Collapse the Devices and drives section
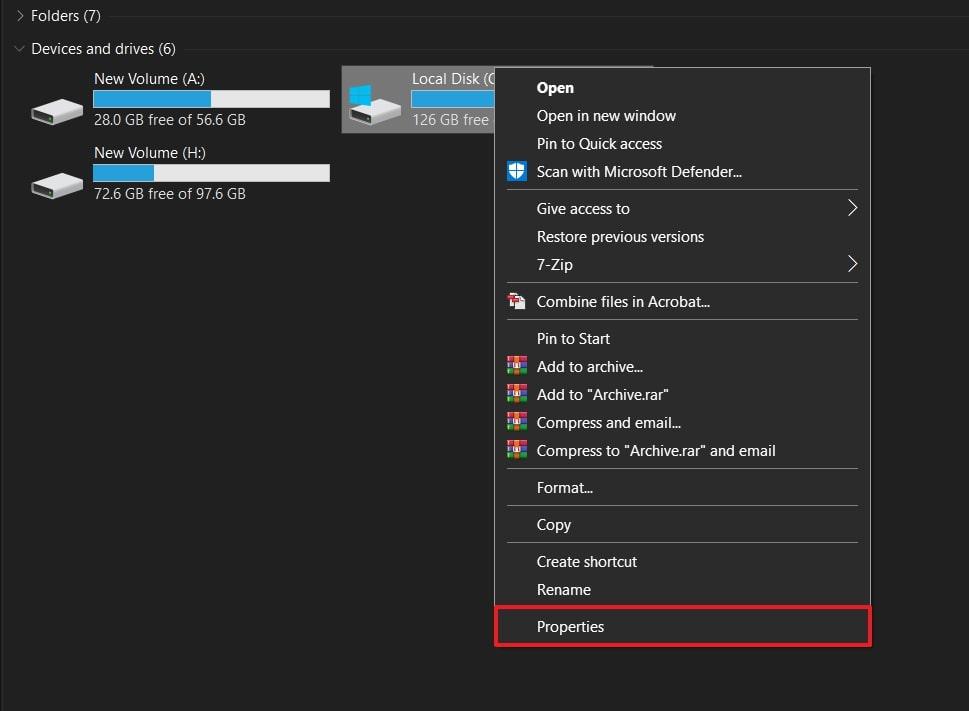 20,49
